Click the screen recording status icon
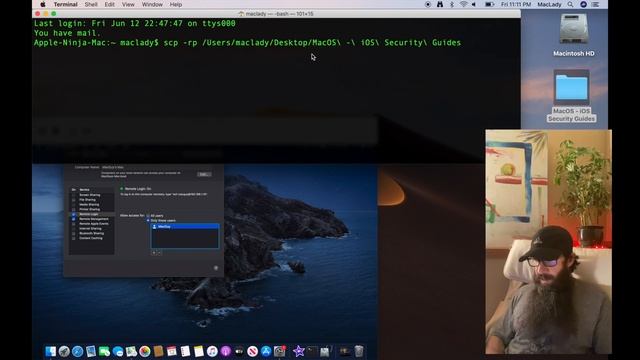 428,4
